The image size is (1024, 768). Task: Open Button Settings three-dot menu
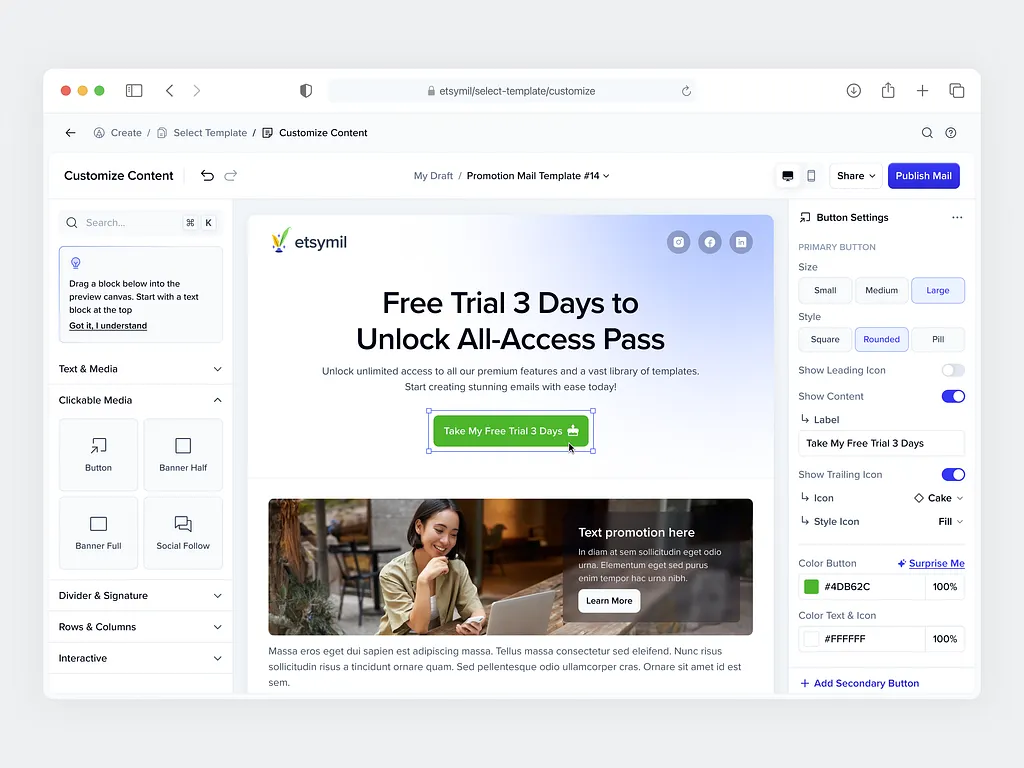click(x=957, y=218)
